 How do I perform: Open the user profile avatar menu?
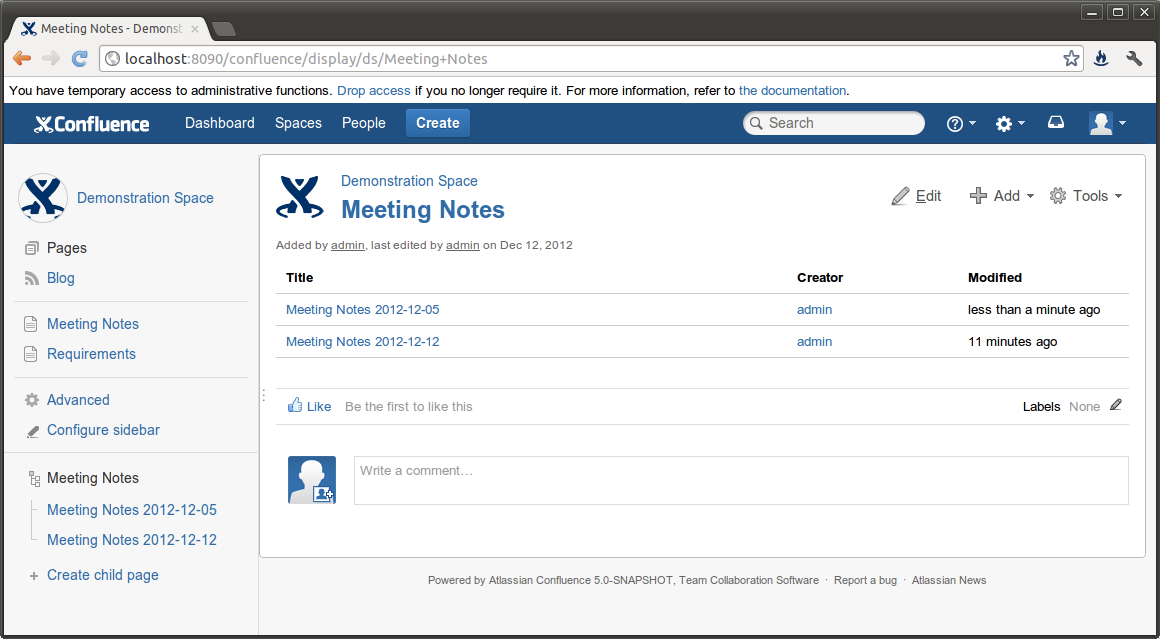pos(1107,123)
